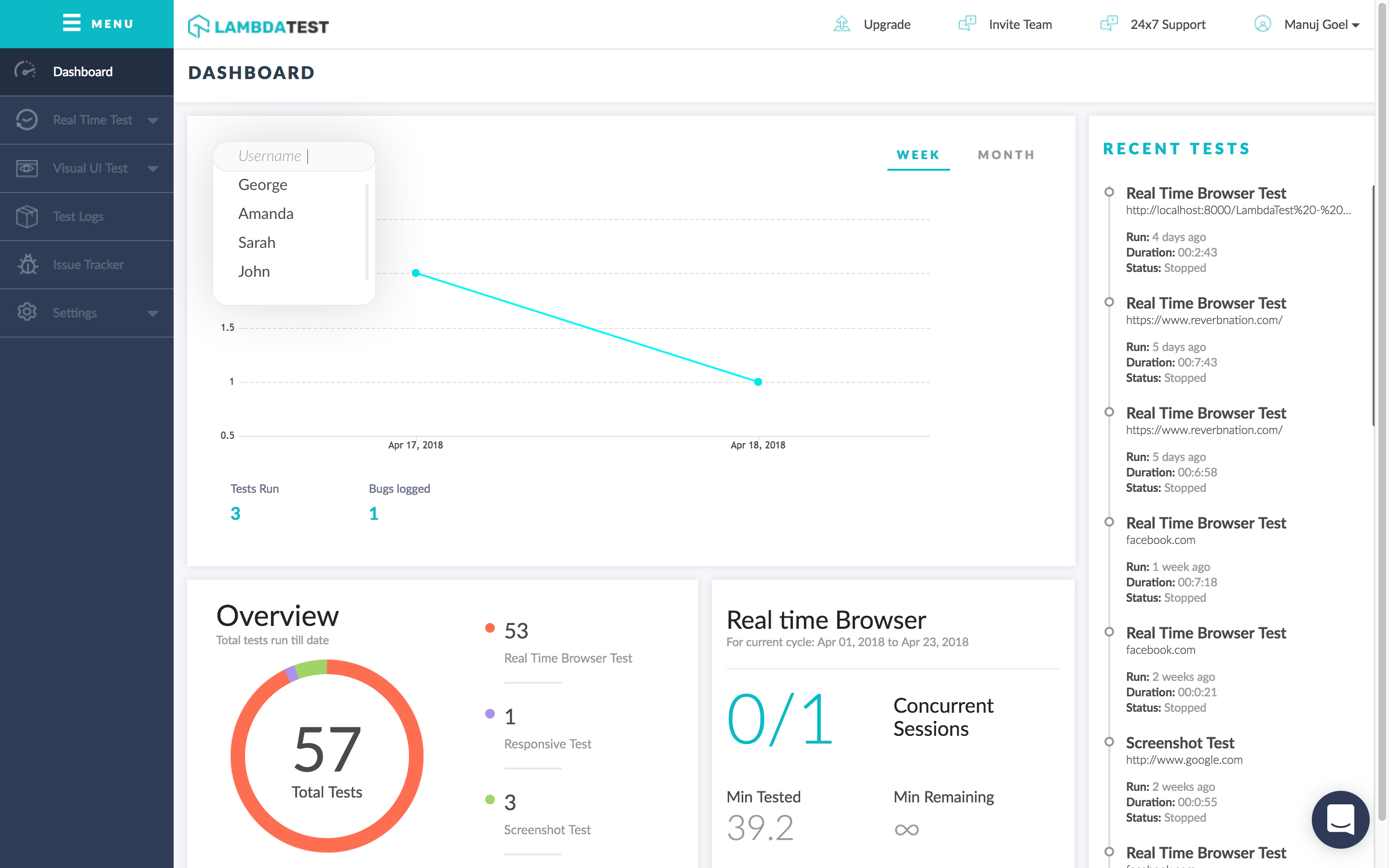
Task: Click the Visual UI Test eye icon
Action: tap(27, 168)
